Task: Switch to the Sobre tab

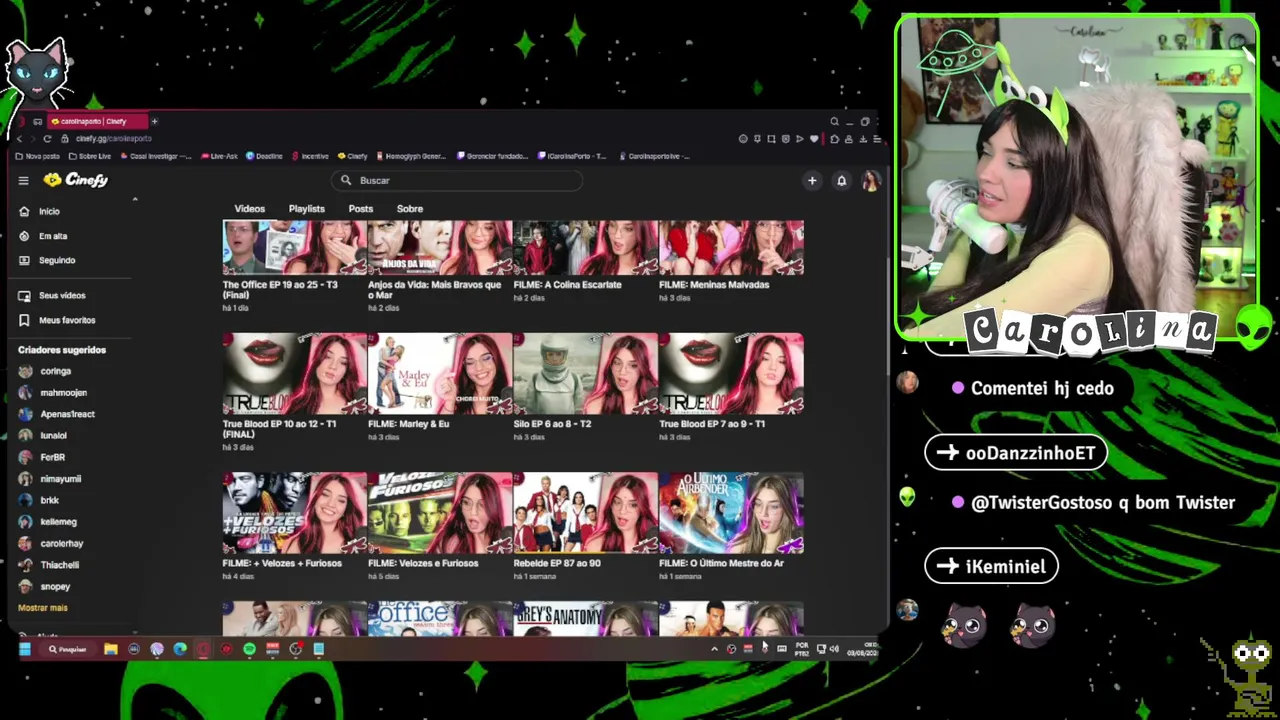Action: coord(410,209)
